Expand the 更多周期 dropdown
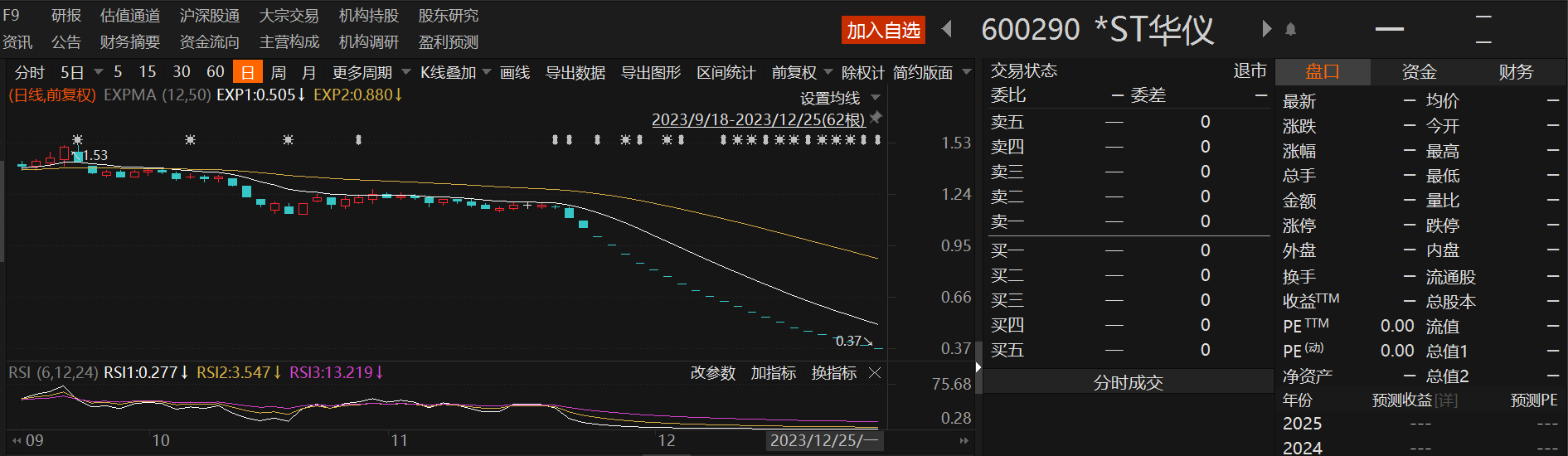The image size is (1568, 456). coord(371,72)
